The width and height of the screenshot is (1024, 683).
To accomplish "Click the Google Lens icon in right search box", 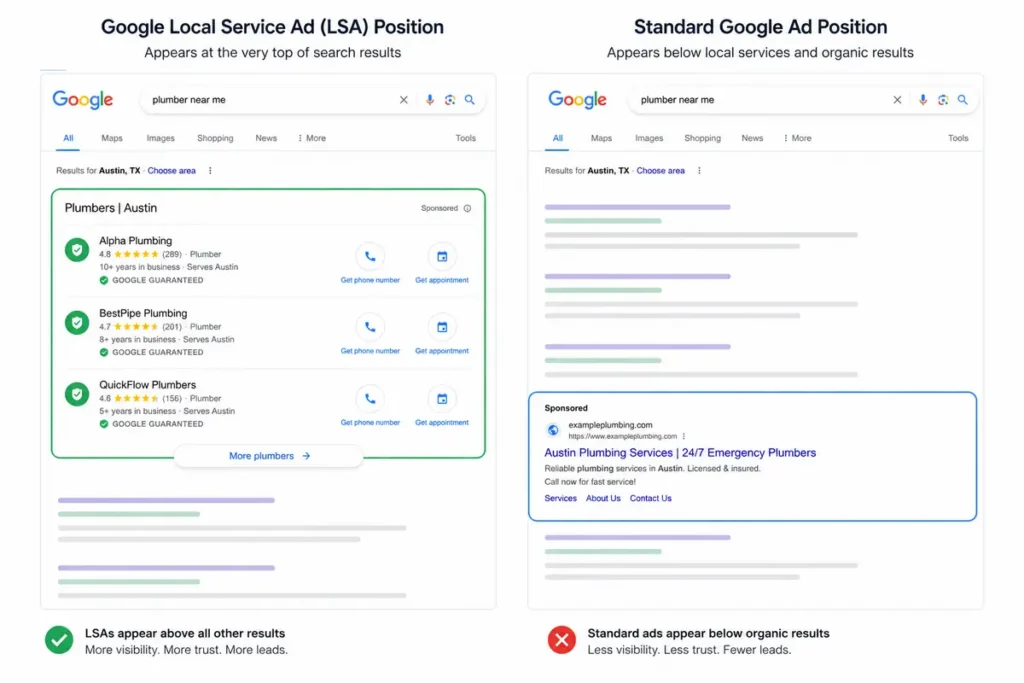I will coord(943,100).
